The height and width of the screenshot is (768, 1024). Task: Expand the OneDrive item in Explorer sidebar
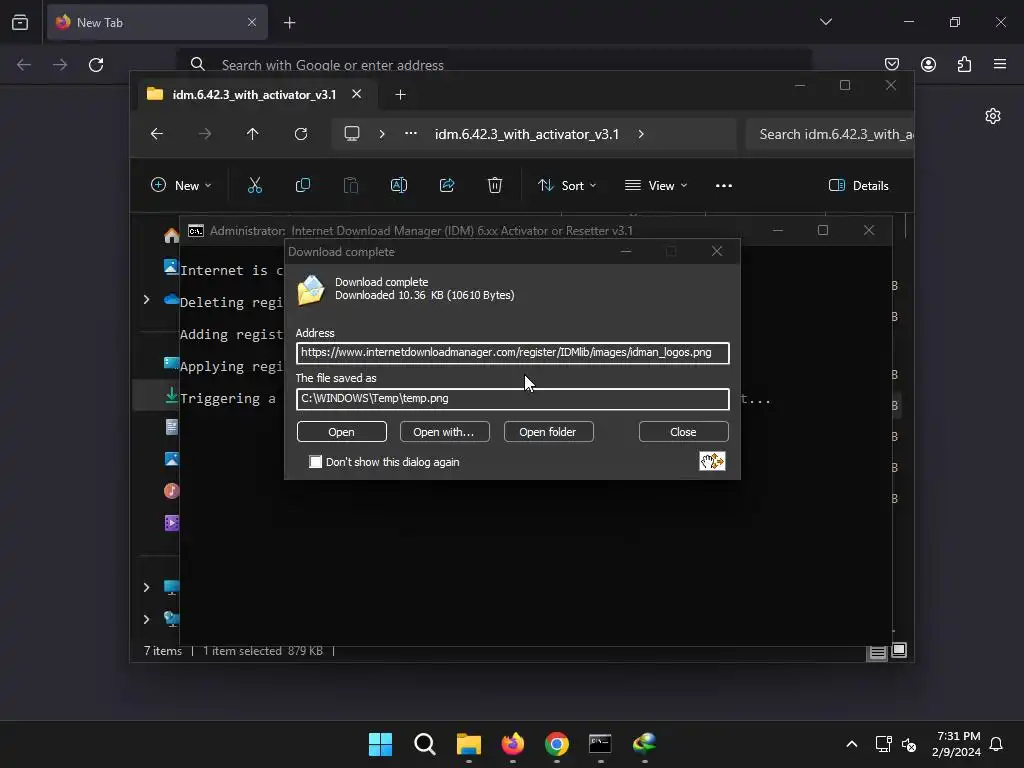(x=147, y=300)
